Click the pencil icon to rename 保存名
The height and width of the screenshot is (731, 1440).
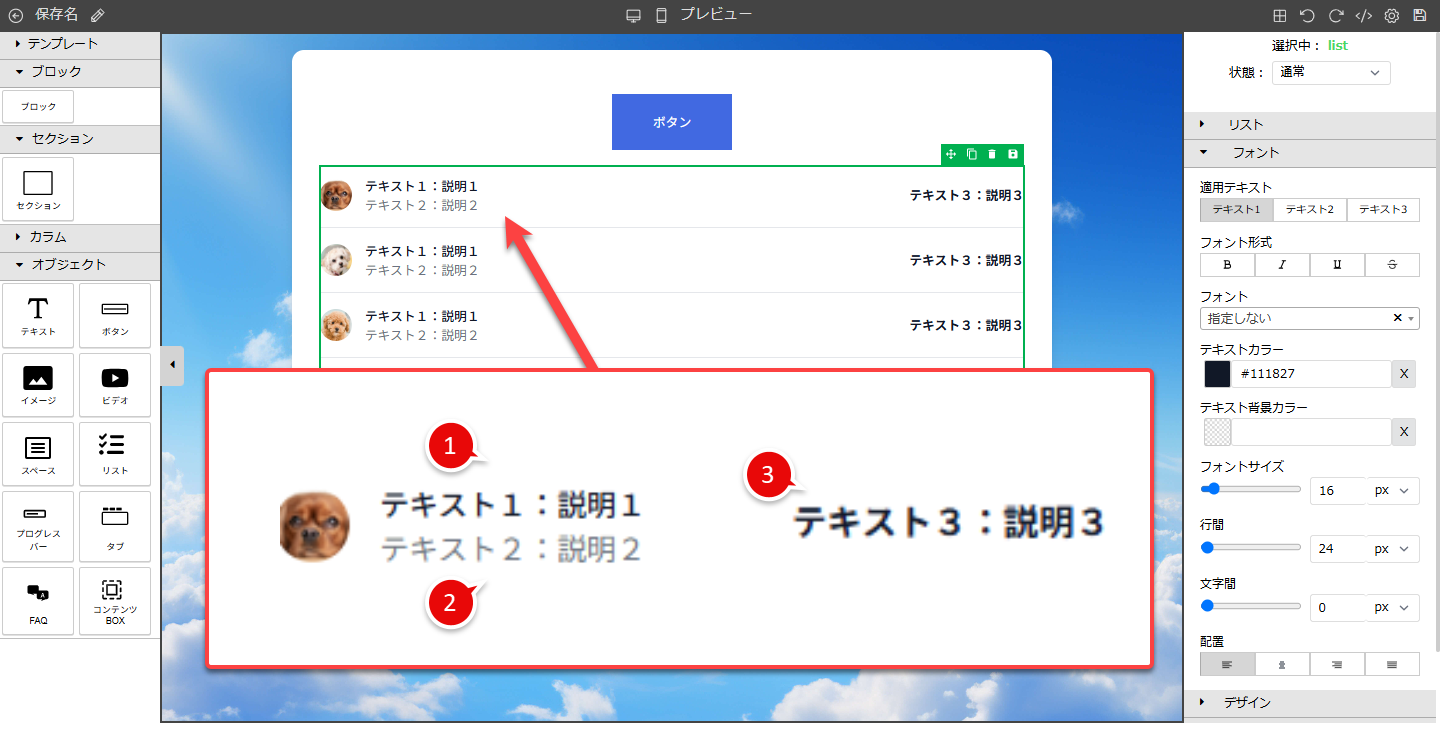(x=97, y=15)
